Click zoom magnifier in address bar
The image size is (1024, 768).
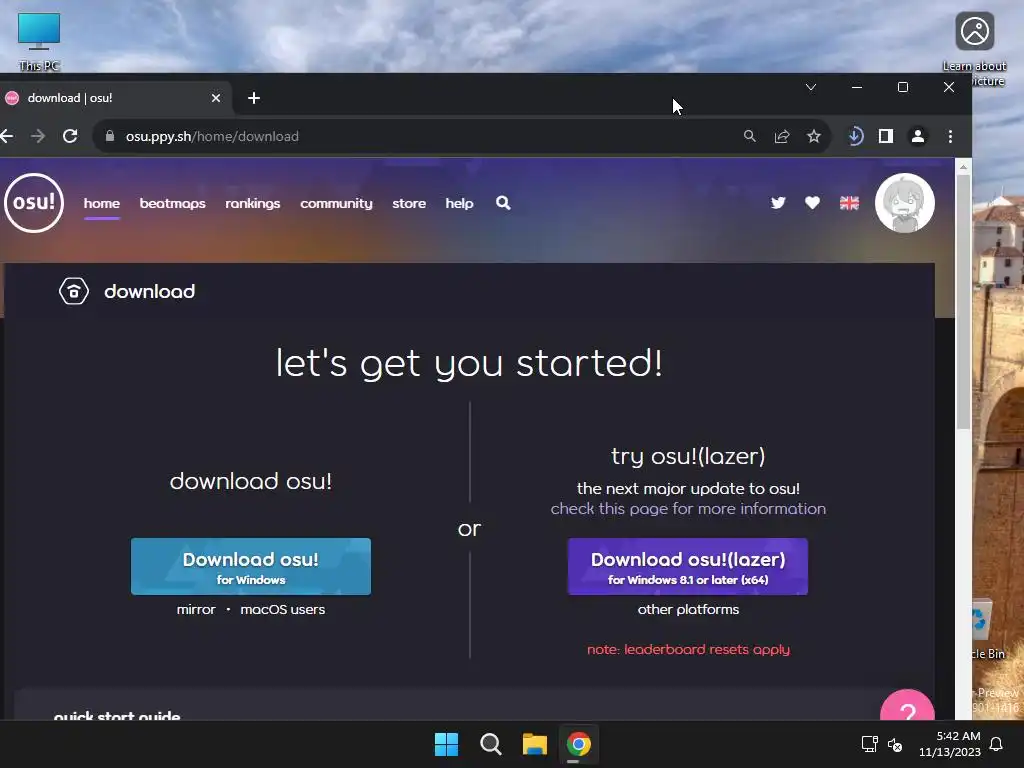tap(750, 136)
